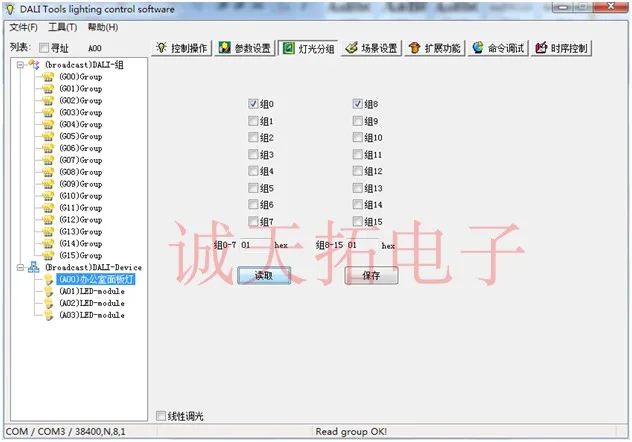Open the 场景设置 tab
632x442 pixels.
tap(372, 48)
